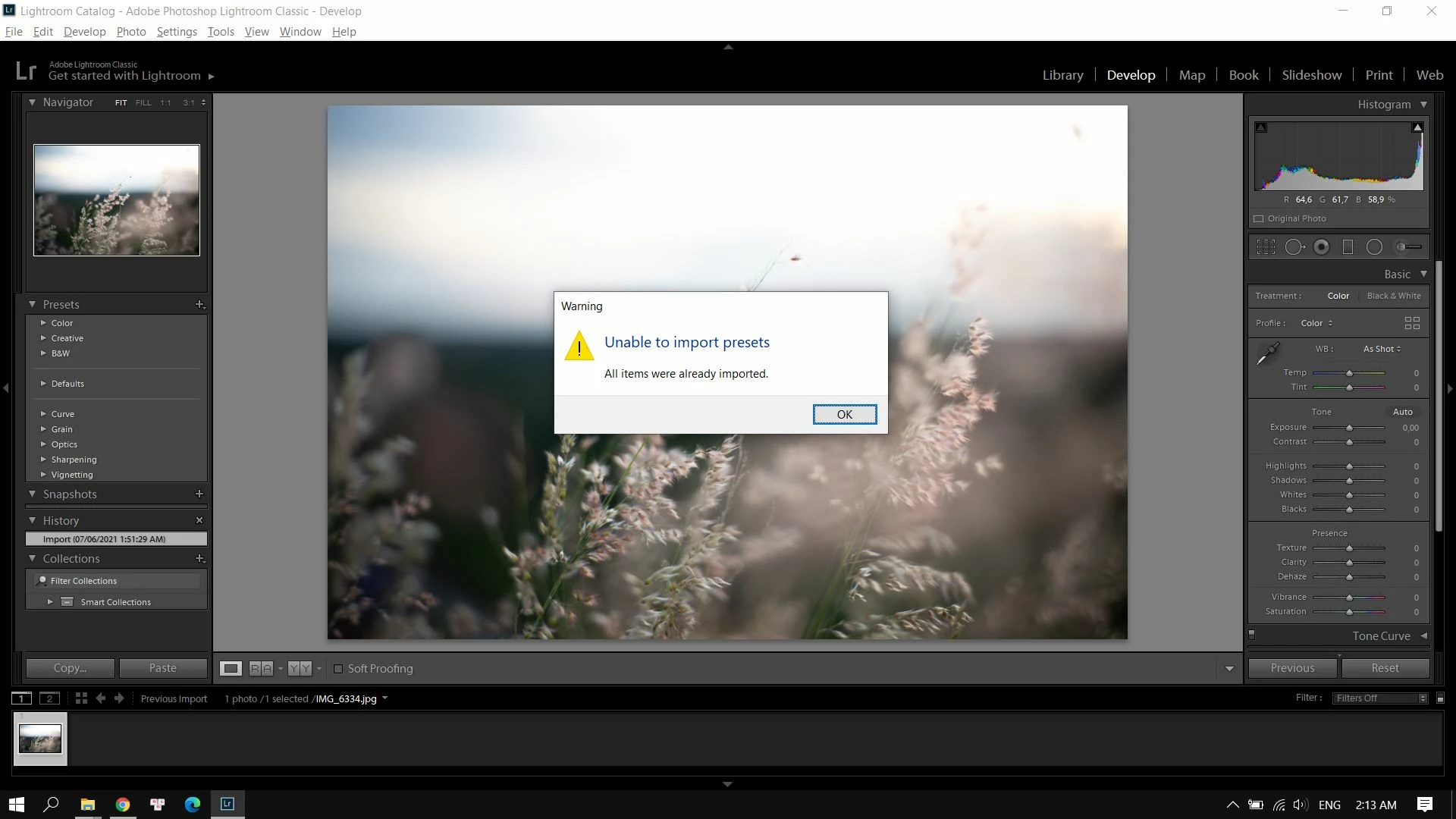
Task: Select the Spot Removal tool
Action: pyautogui.click(x=1294, y=247)
